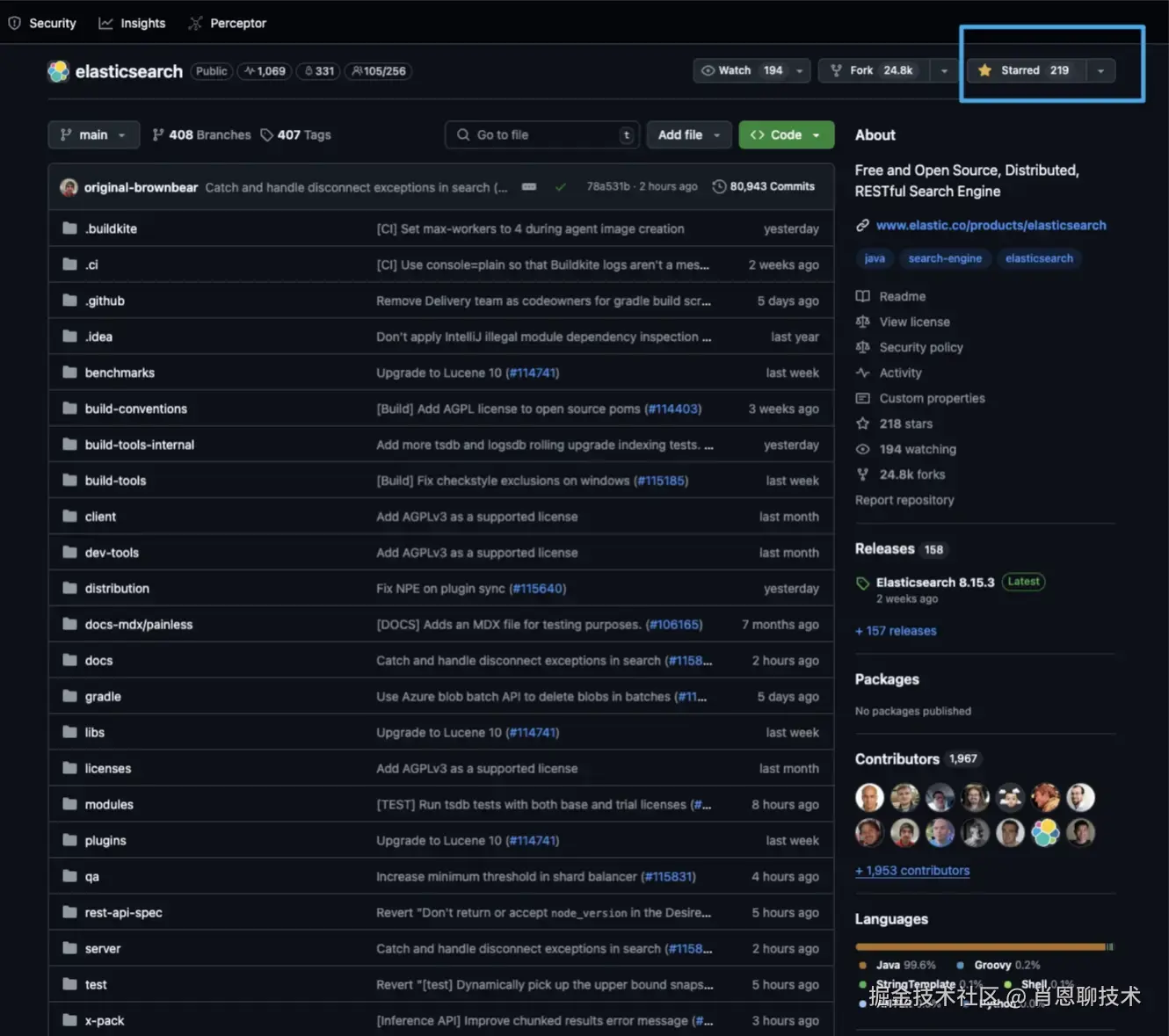Open pull request #114741 in benchmarks row
Screen dimensions: 1169x1036
point(533,373)
